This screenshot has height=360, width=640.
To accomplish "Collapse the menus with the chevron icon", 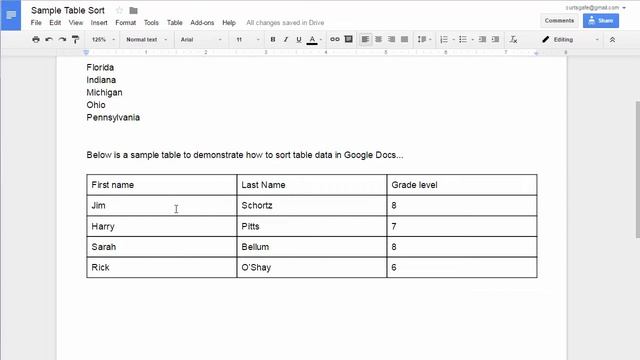I will coord(612,40).
